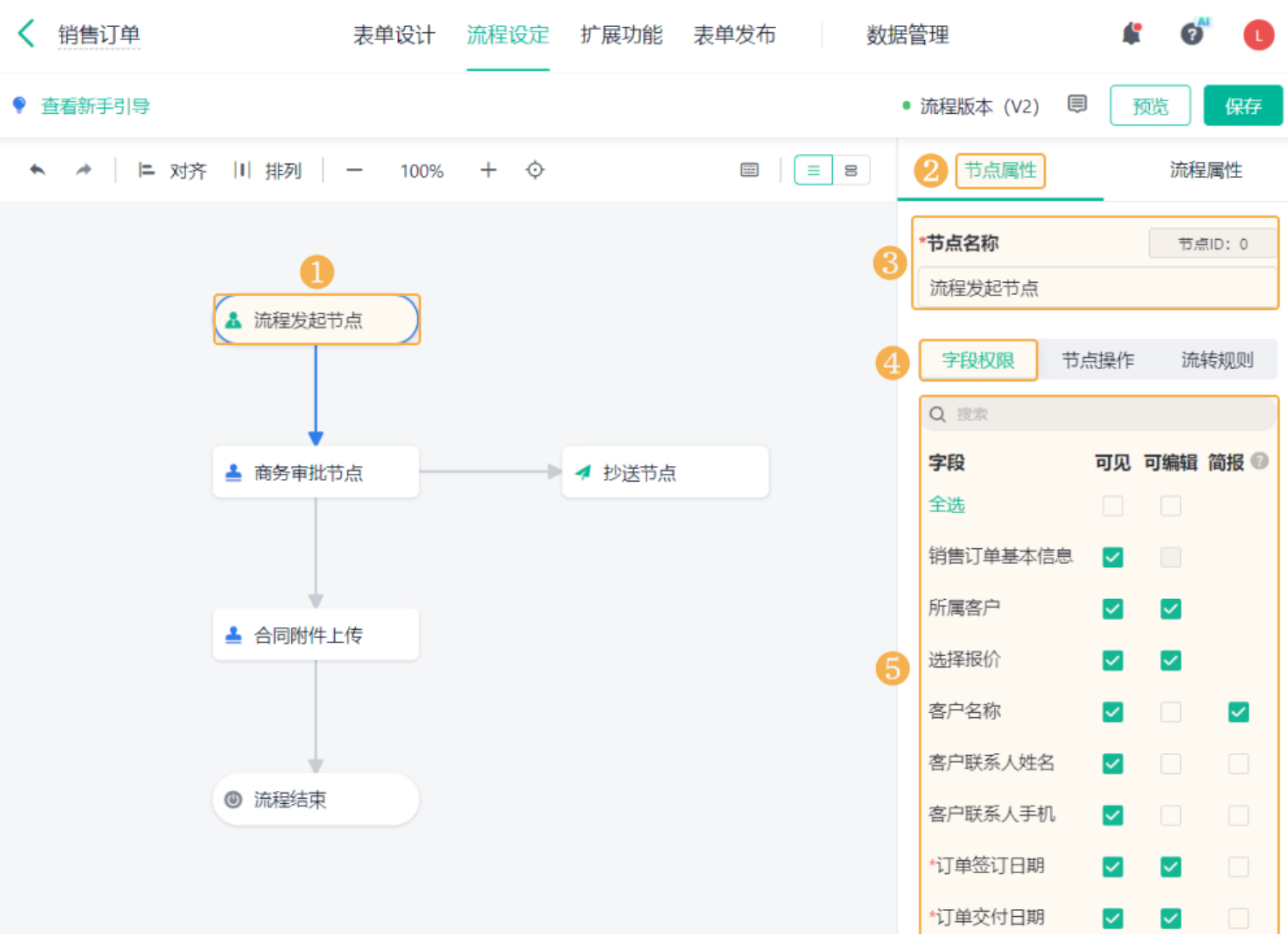Check 全选 under the 可编辑 column
The image size is (1288, 934).
click(x=1171, y=506)
